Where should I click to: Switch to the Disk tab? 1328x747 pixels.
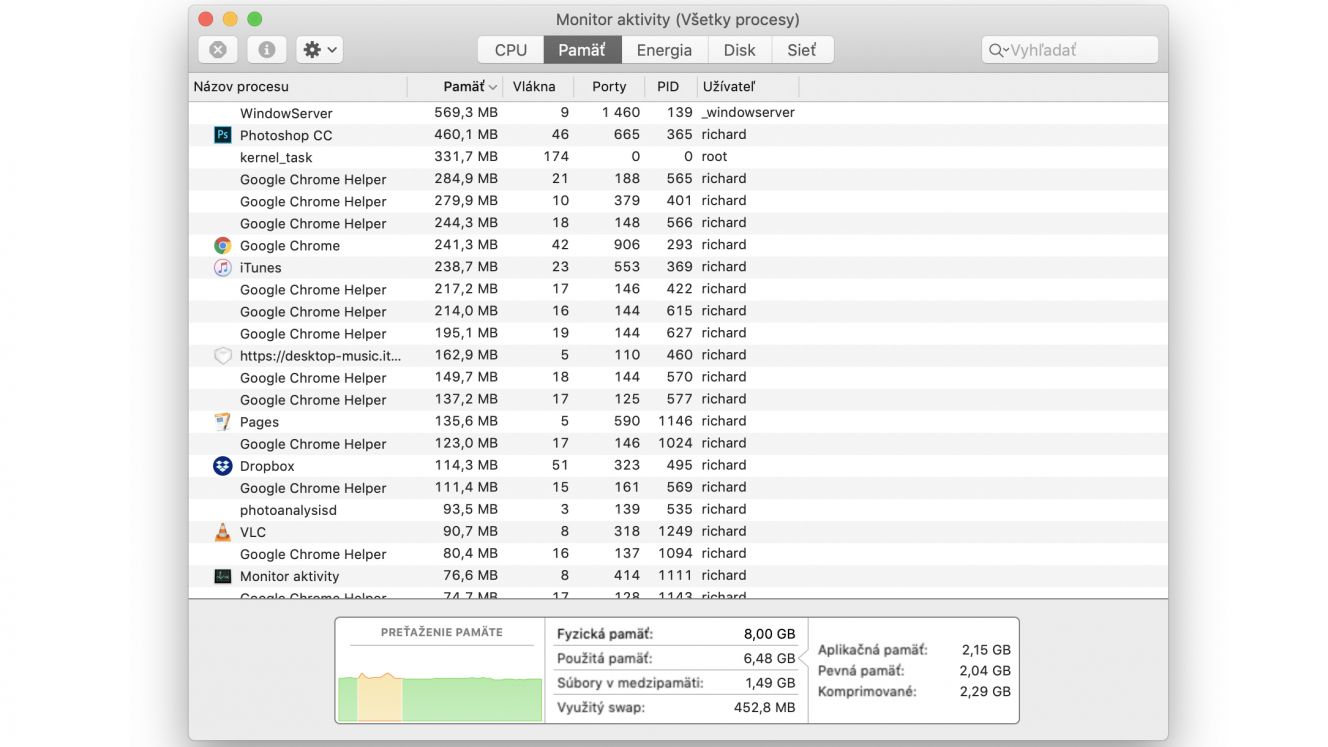[740, 50]
